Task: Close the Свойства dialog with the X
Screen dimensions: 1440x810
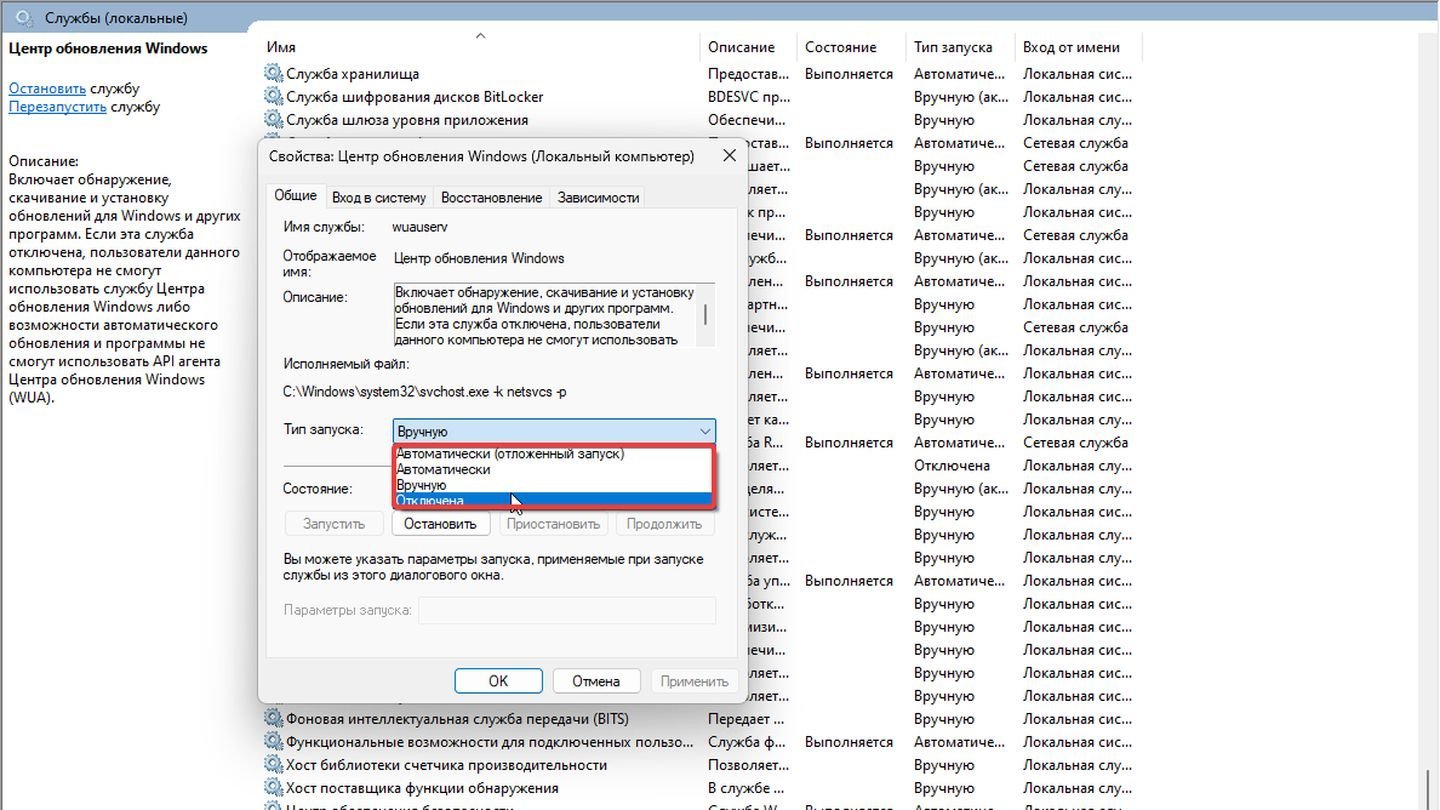Action: coord(729,156)
